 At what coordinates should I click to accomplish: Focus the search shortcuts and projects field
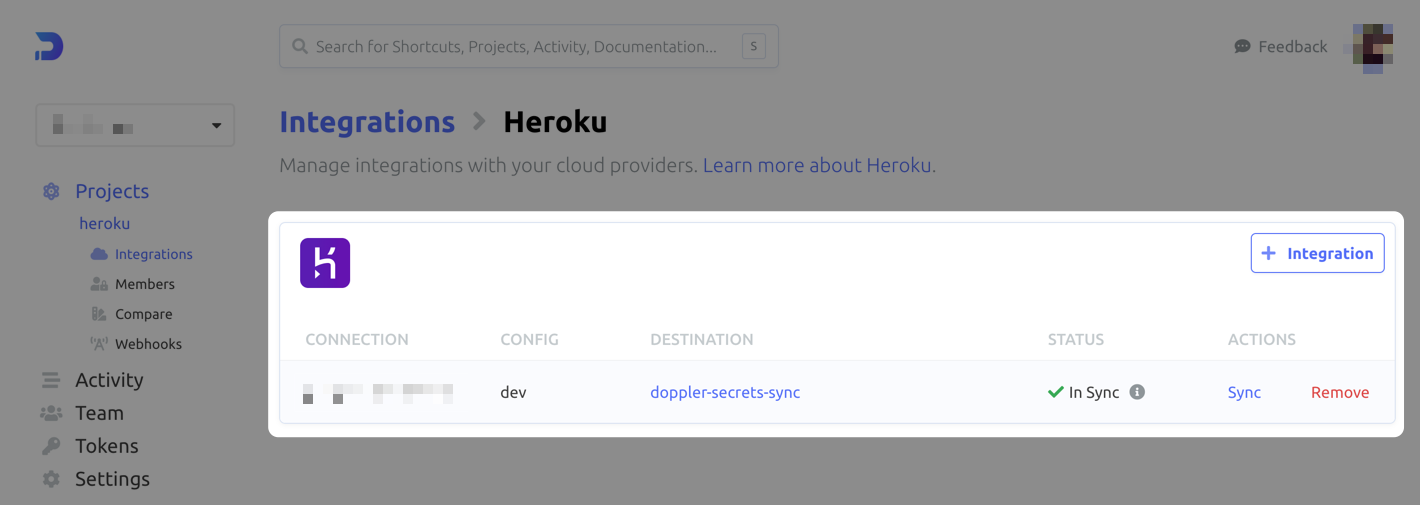[x=529, y=46]
